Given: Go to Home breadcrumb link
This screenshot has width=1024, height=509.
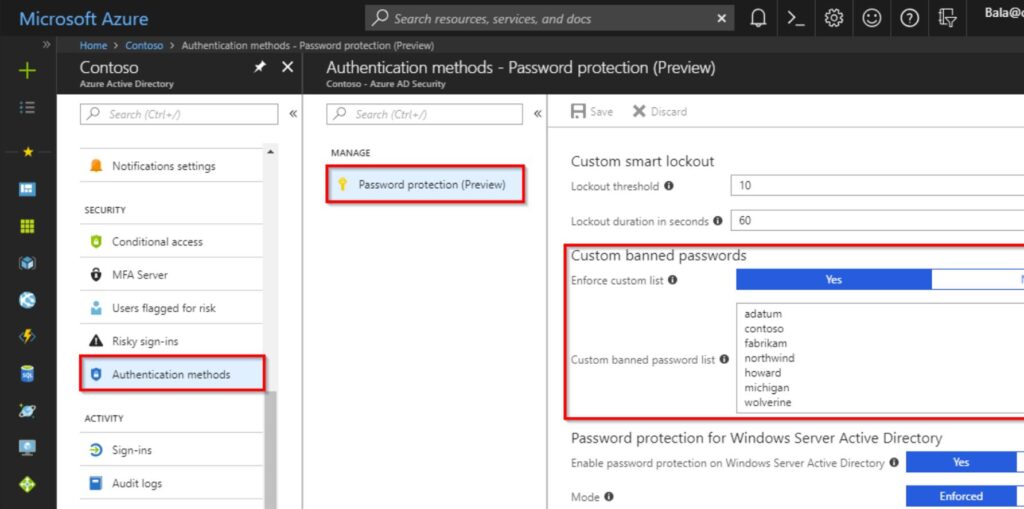Looking at the screenshot, I should (x=93, y=46).
